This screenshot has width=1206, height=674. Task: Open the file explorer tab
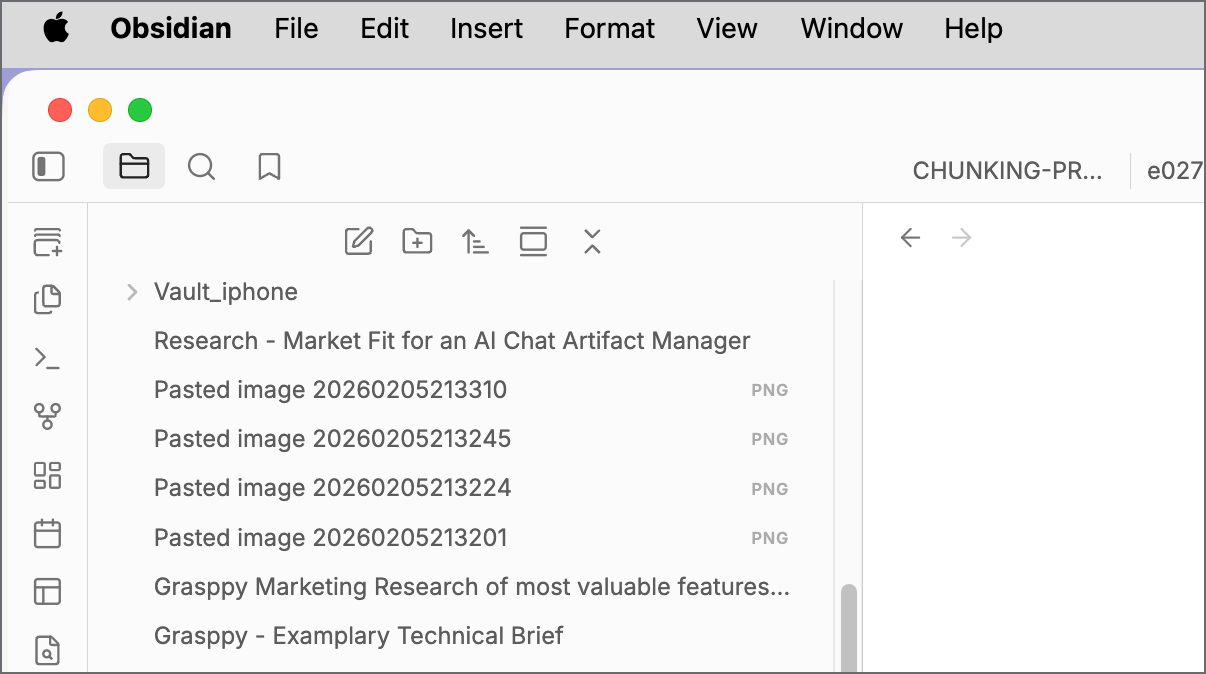pos(134,166)
